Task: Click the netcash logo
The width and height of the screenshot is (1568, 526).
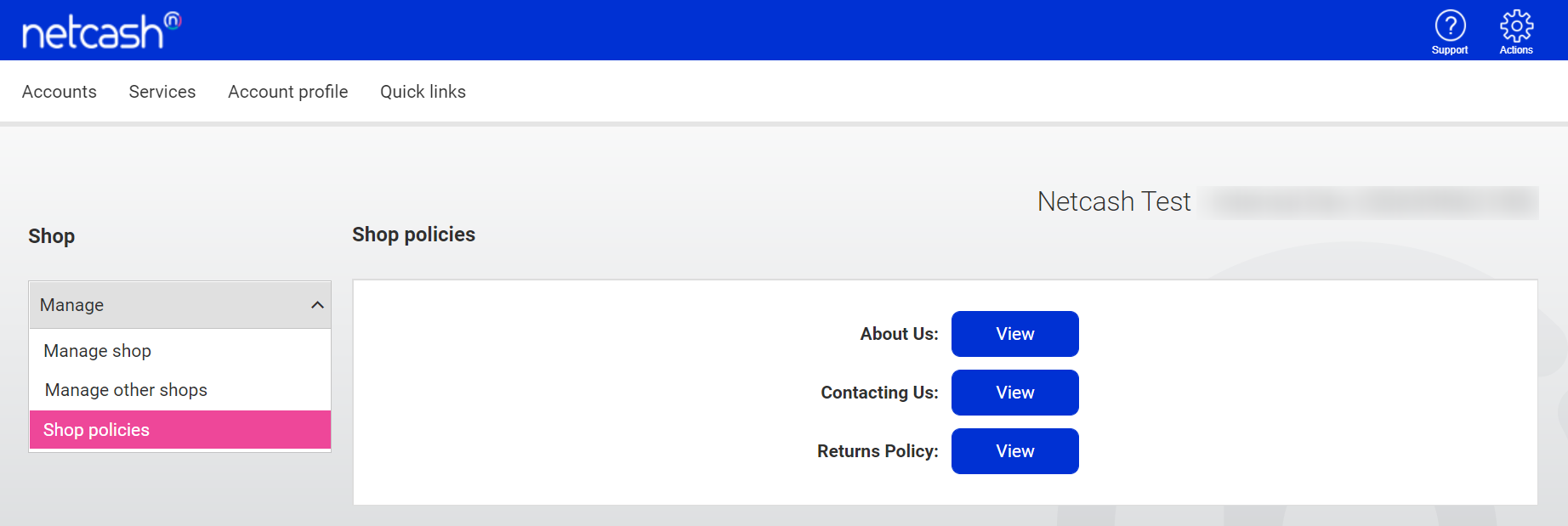Action: coord(101,31)
